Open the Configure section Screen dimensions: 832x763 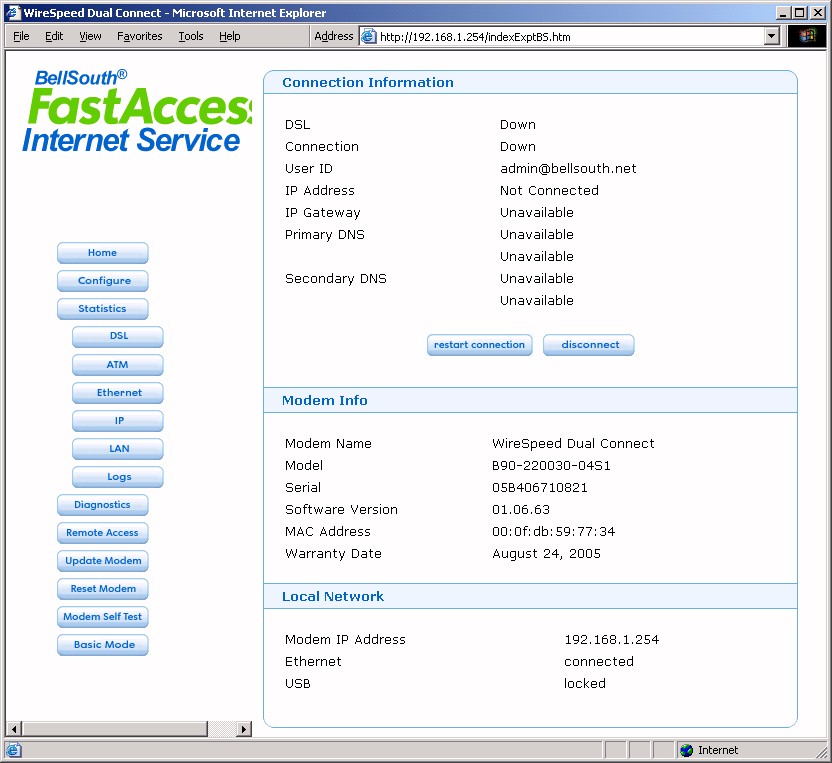point(102,281)
